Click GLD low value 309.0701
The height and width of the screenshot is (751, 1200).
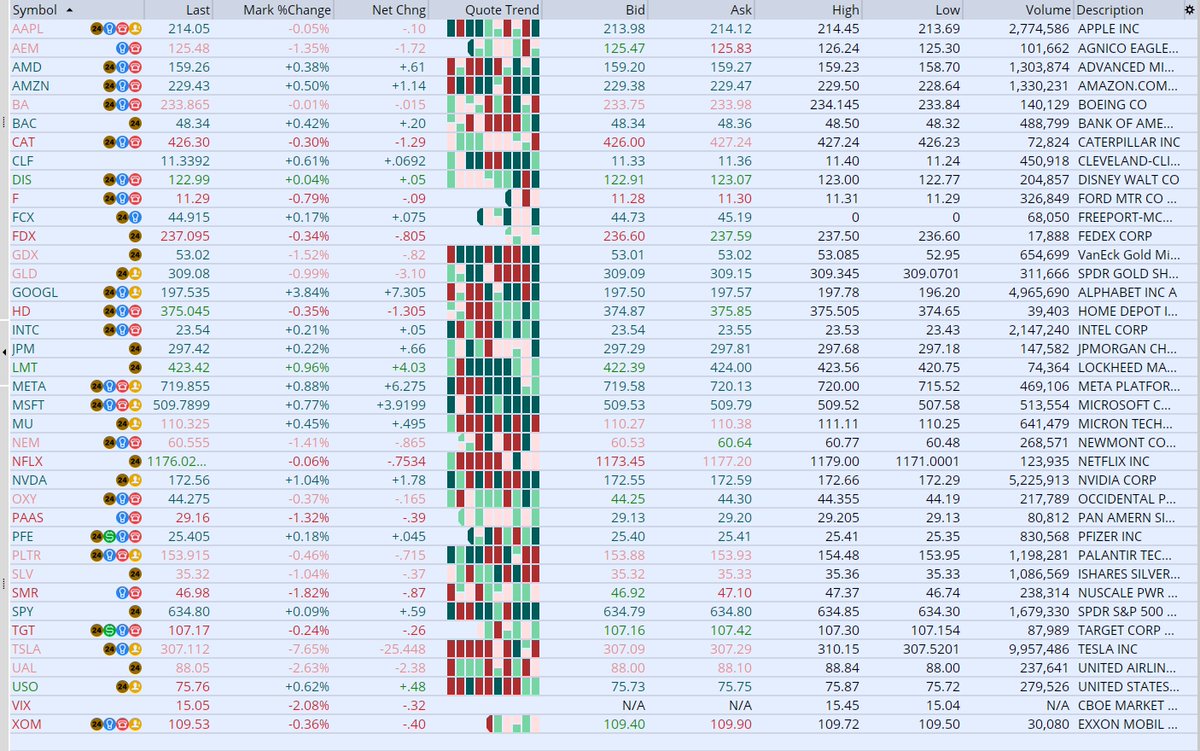[932, 273]
